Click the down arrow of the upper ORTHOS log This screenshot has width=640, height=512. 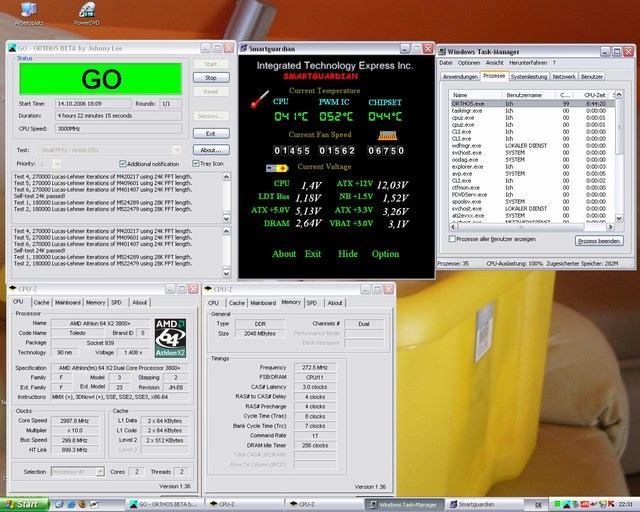(227, 218)
